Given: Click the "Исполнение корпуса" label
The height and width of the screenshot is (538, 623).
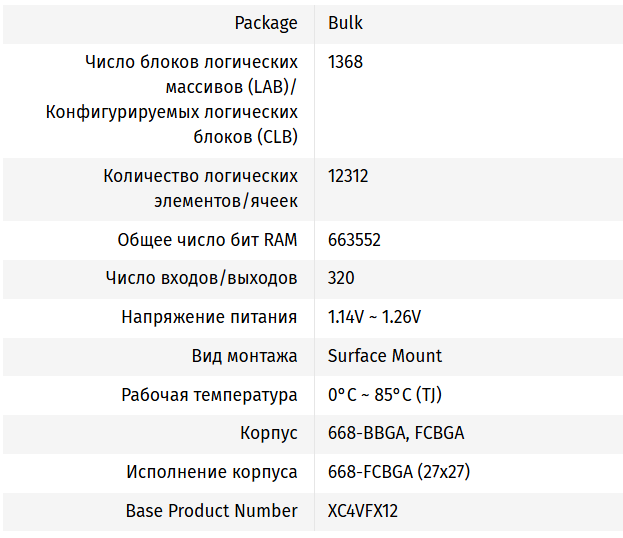Looking at the screenshot, I should click(212, 472).
